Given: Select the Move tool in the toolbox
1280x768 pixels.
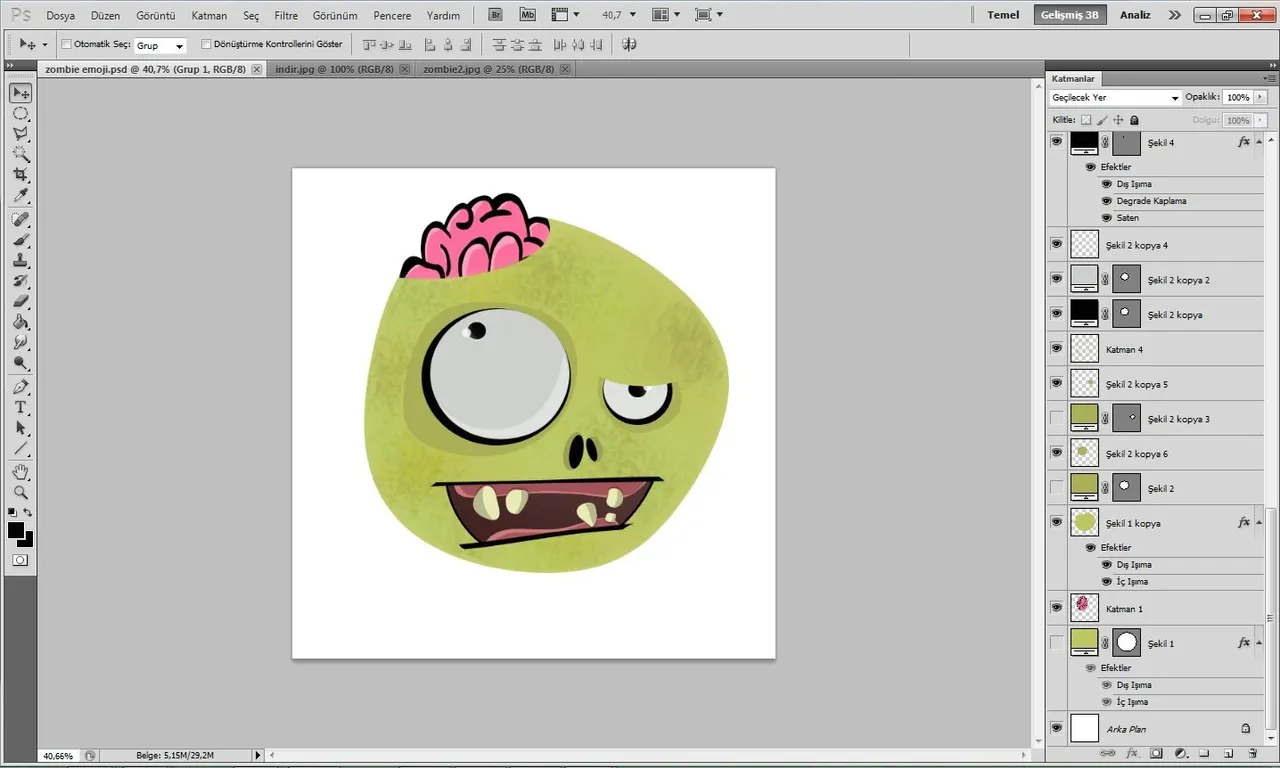Looking at the screenshot, I should [20, 93].
